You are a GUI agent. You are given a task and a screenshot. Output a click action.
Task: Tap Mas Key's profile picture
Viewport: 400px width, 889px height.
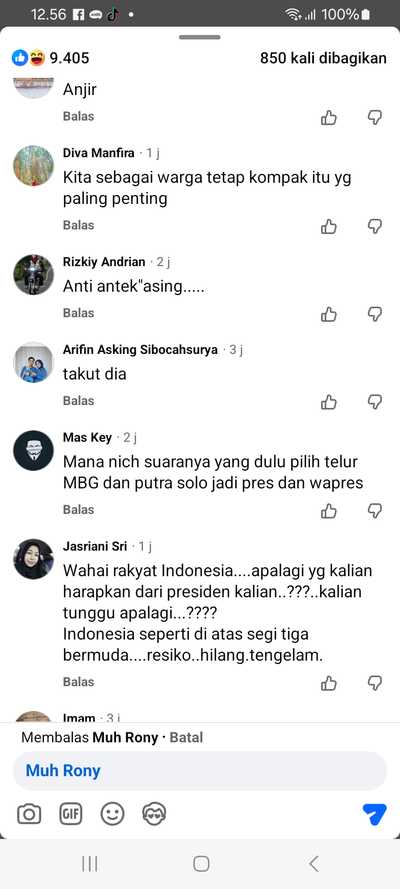click(33, 450)
